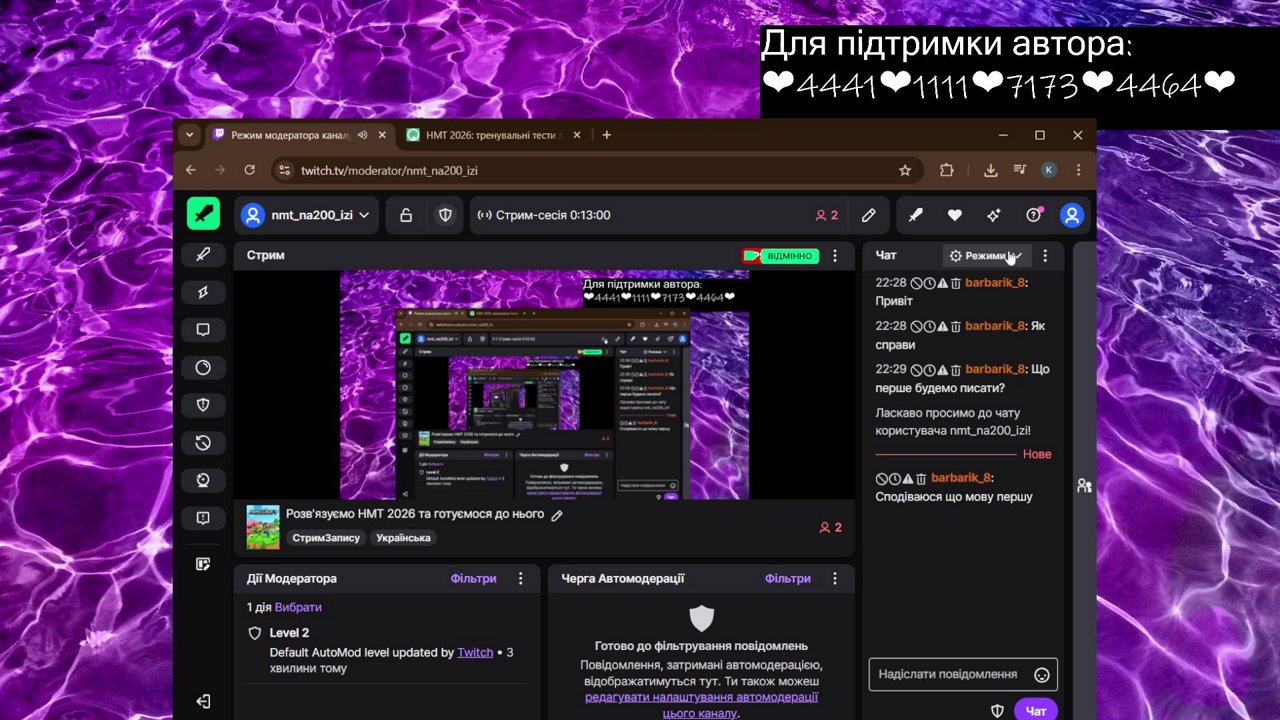This screenshot has width=1280, height=720.
Task: Click the warning icon on the newest barbarik_8 message
Action: 908,478
